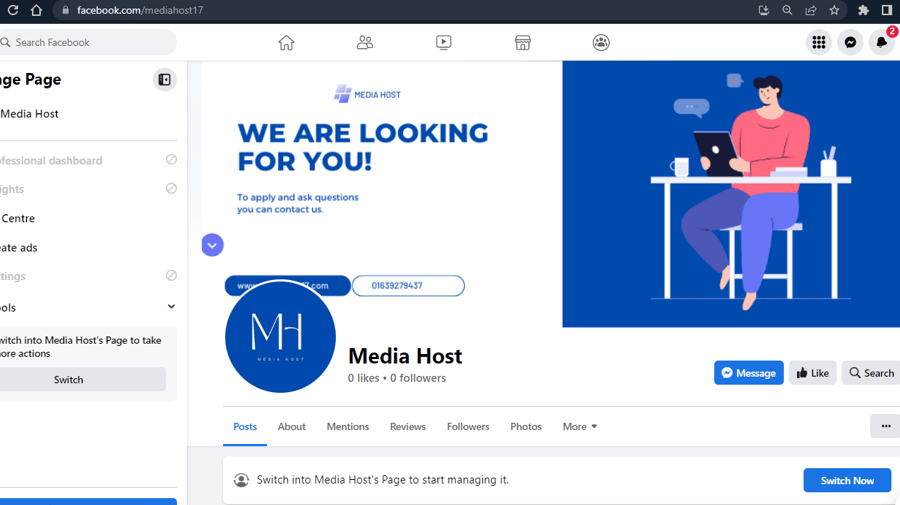This screenshot has height=505, width=900.
Task: Like the Media Host page
Action: tap(812, 373)
